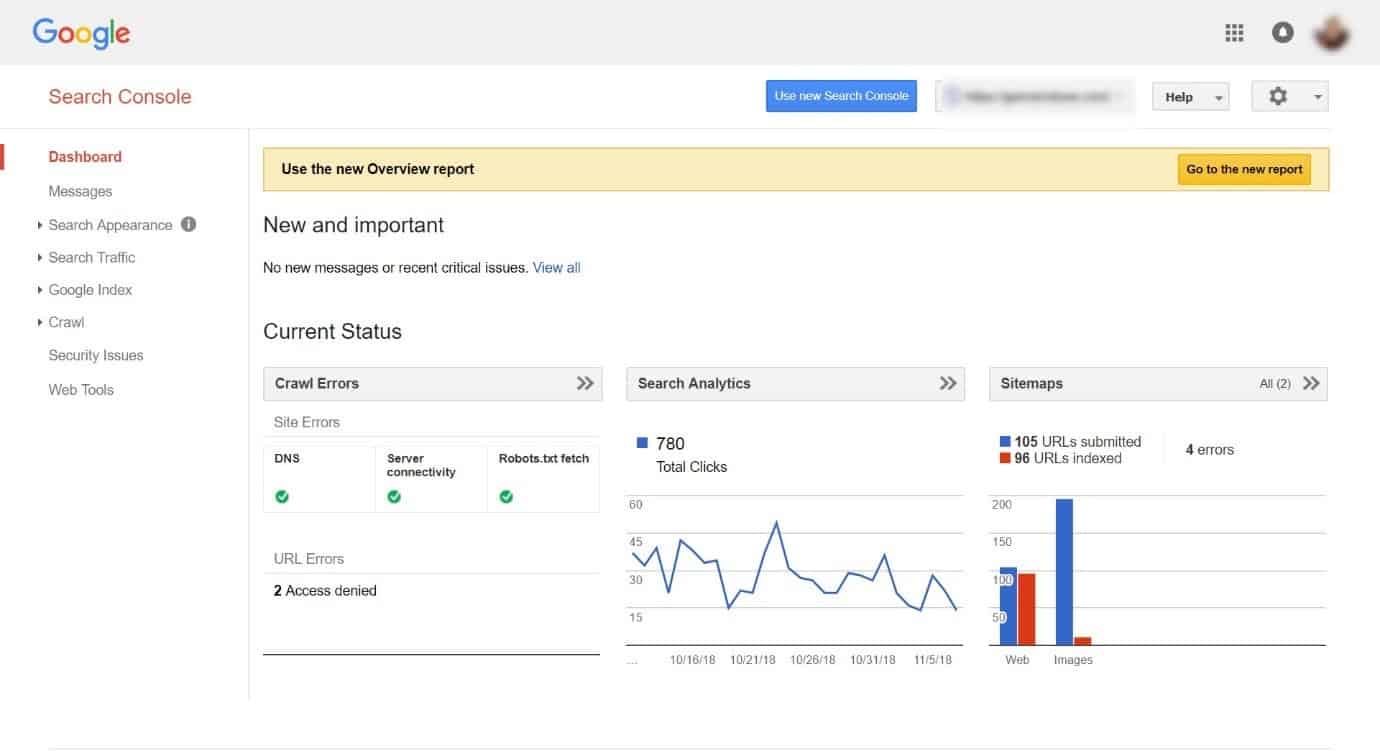The image size is (1380, 751).
Task: Click the 10/21/18 axis date label
Action: [x=753, y=660]
